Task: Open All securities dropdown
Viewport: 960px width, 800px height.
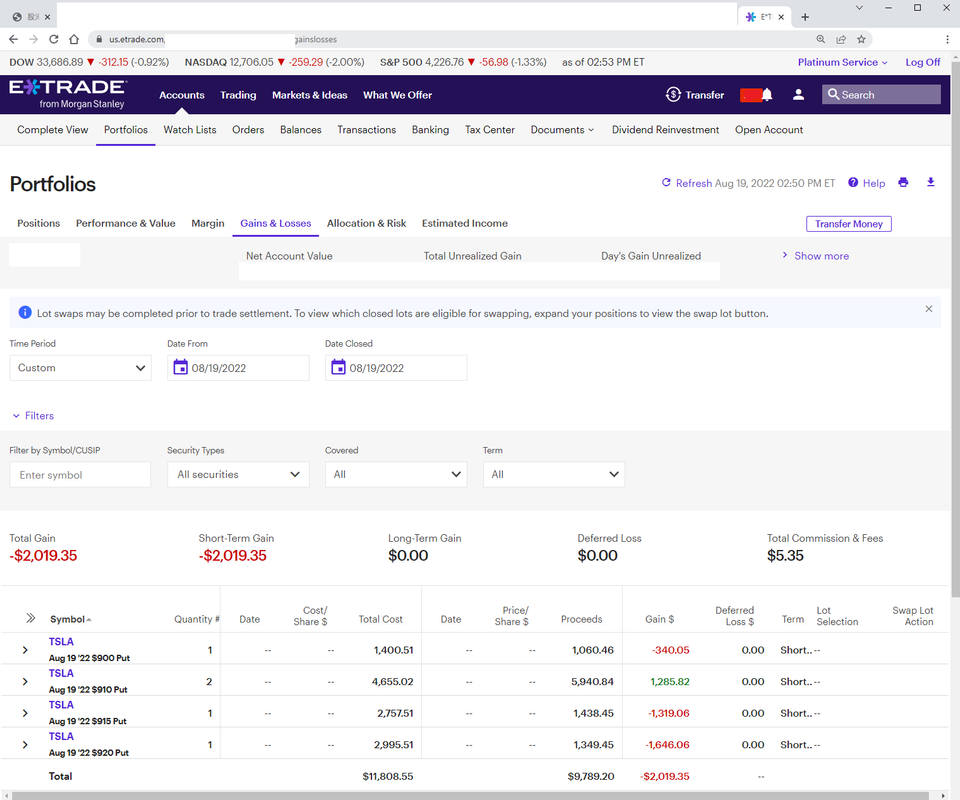Action: (238, 474)
